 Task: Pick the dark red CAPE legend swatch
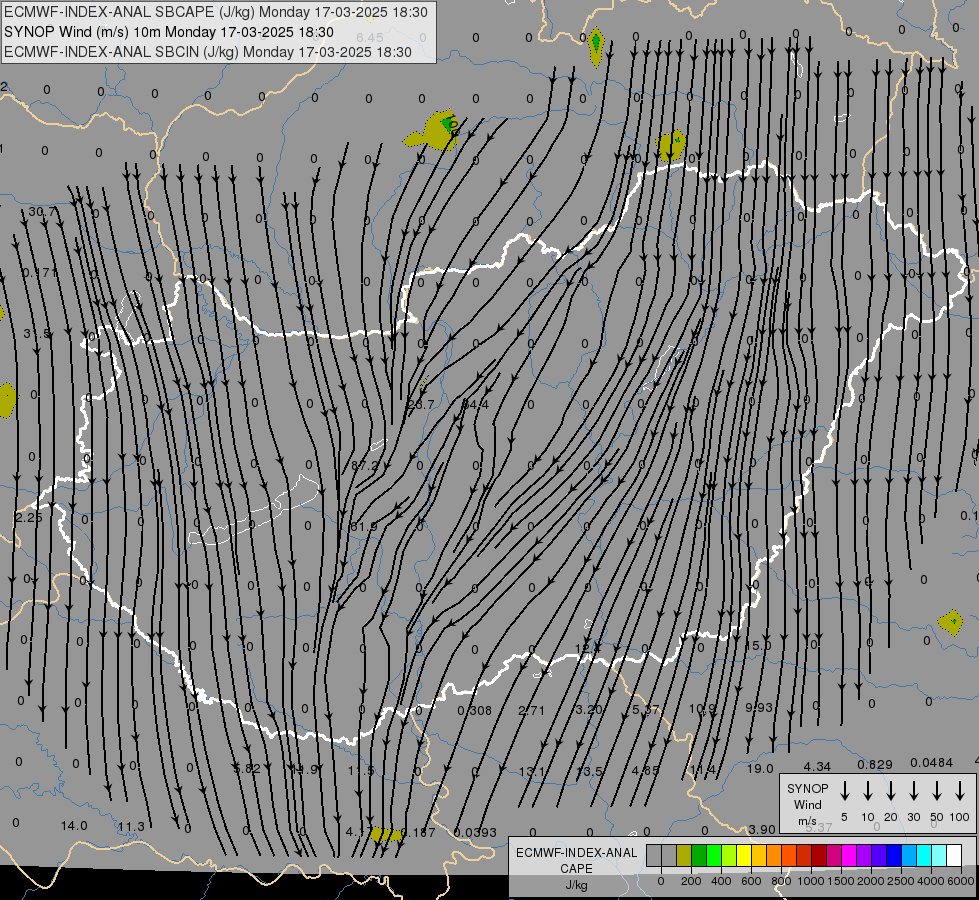(819, 855)
